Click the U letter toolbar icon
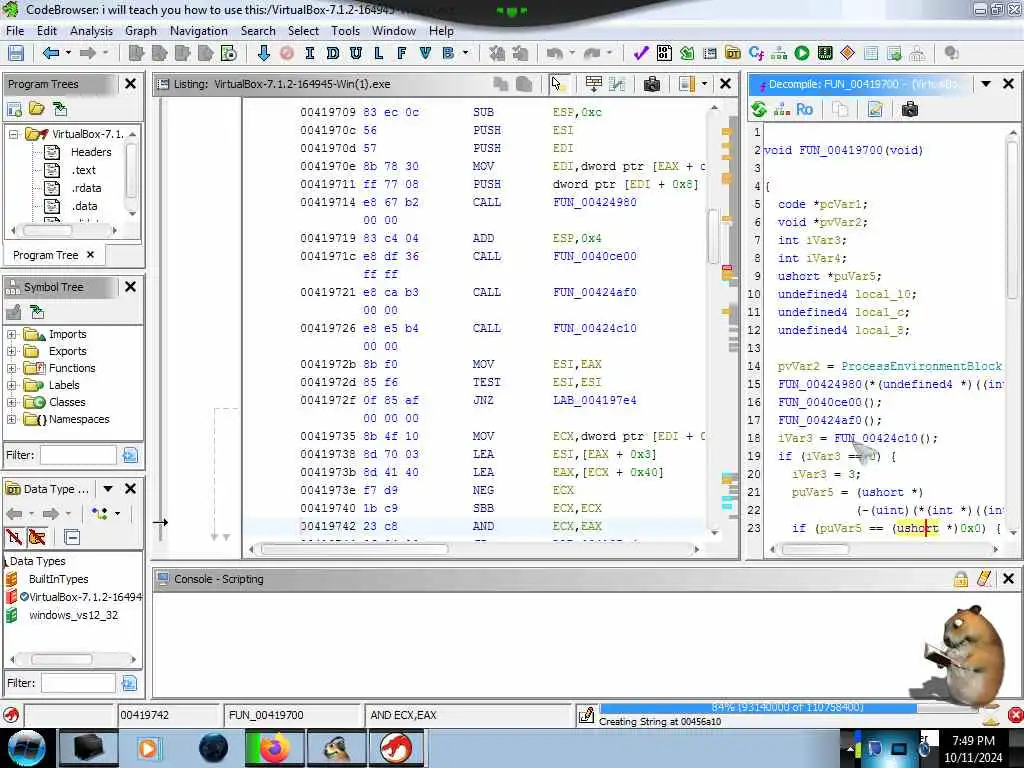1024x768 pixels. [x=356, y=54]
